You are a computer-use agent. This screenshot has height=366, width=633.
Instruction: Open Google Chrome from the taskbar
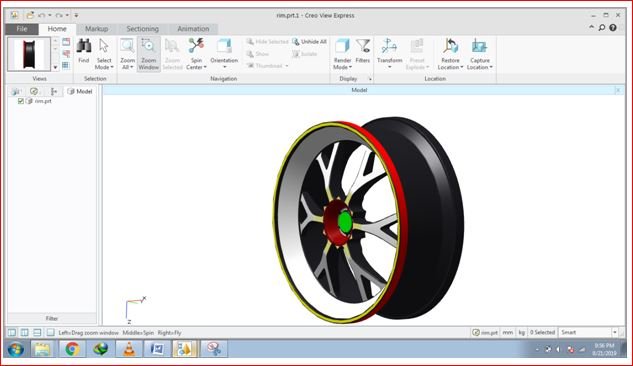coord(72,349)
